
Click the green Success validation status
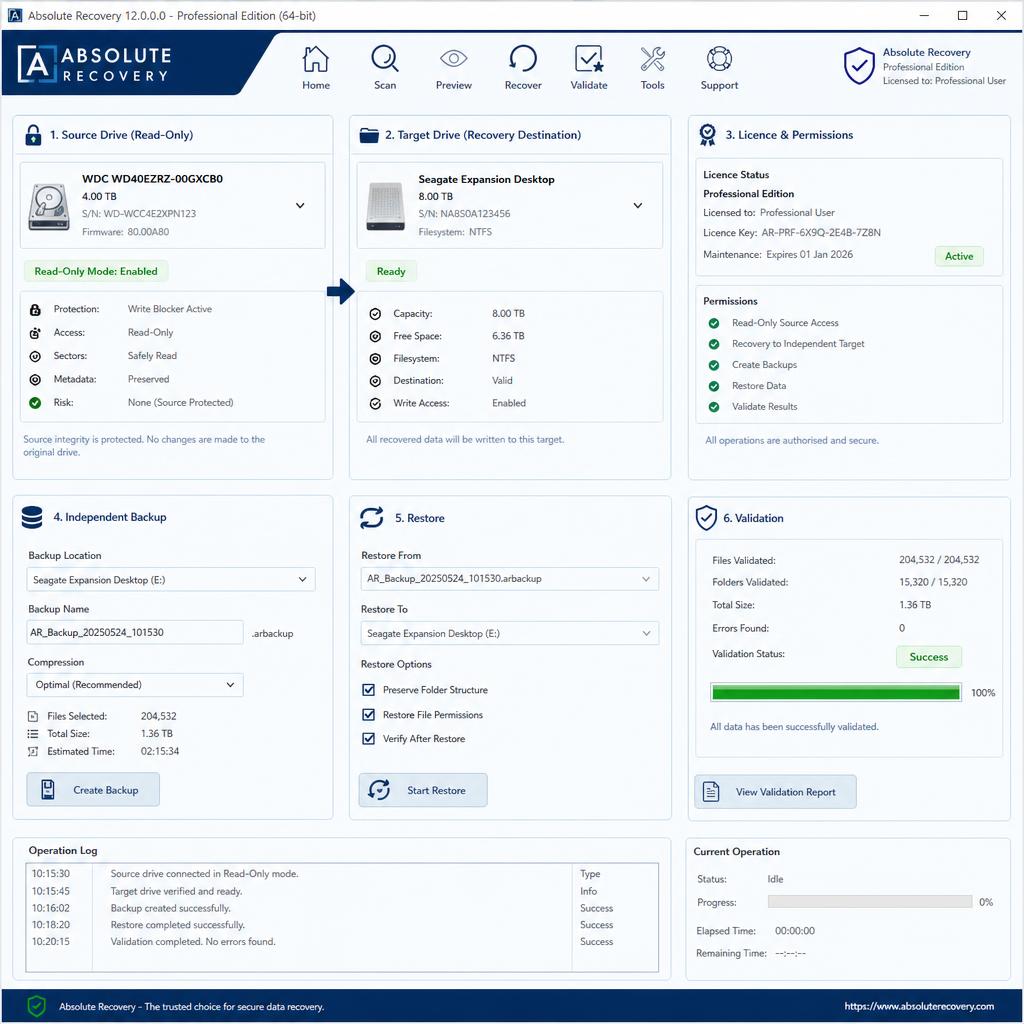tap(928, 657)
